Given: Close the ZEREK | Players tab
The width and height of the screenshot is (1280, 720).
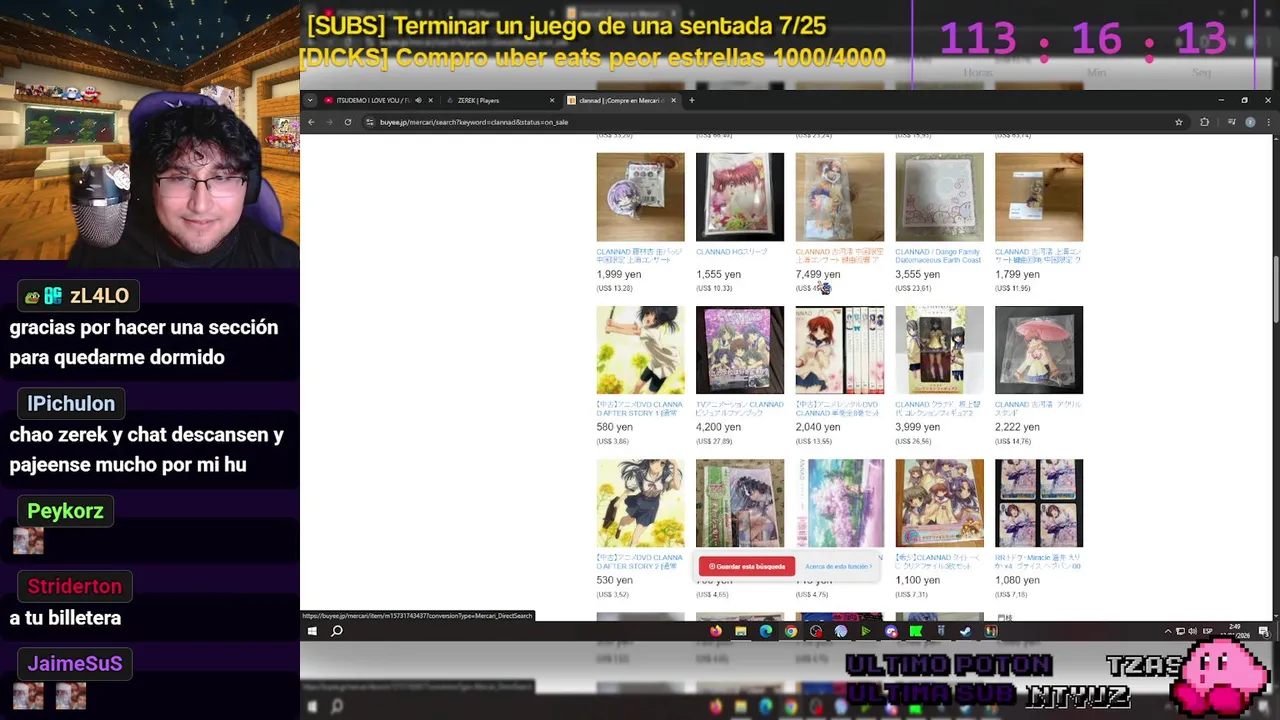Looking at the screenshot, I should [552, 100].
